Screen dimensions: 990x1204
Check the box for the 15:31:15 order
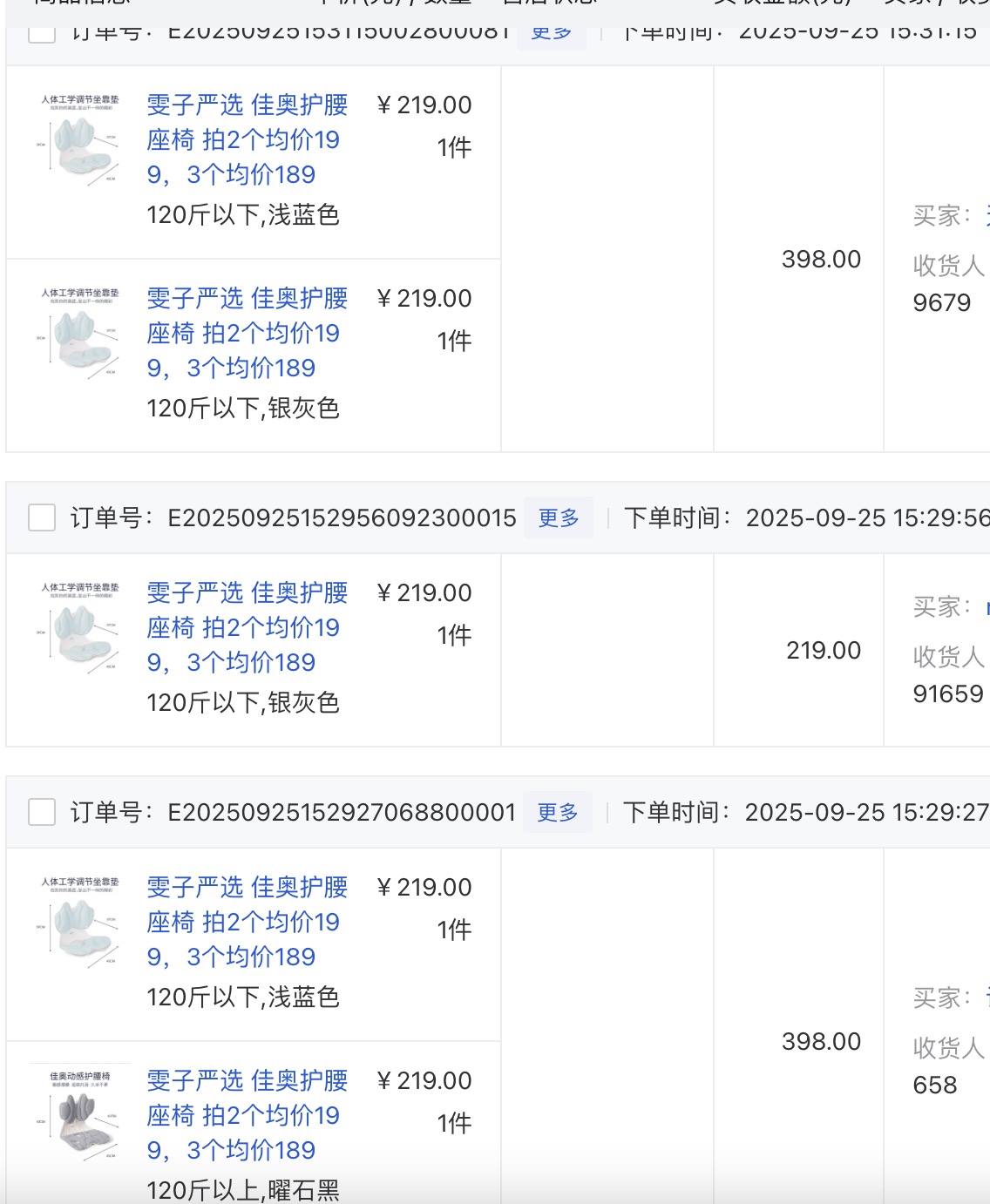coord(42,35)
